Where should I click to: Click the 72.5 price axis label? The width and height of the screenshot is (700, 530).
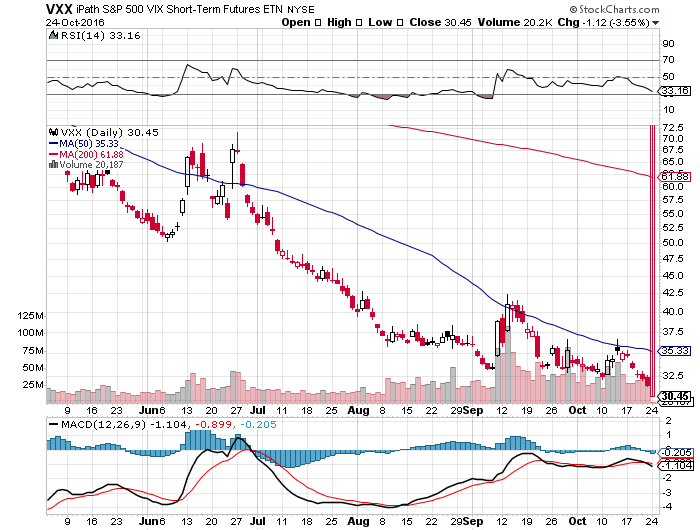pyautogui.click(x=673, y=128)
